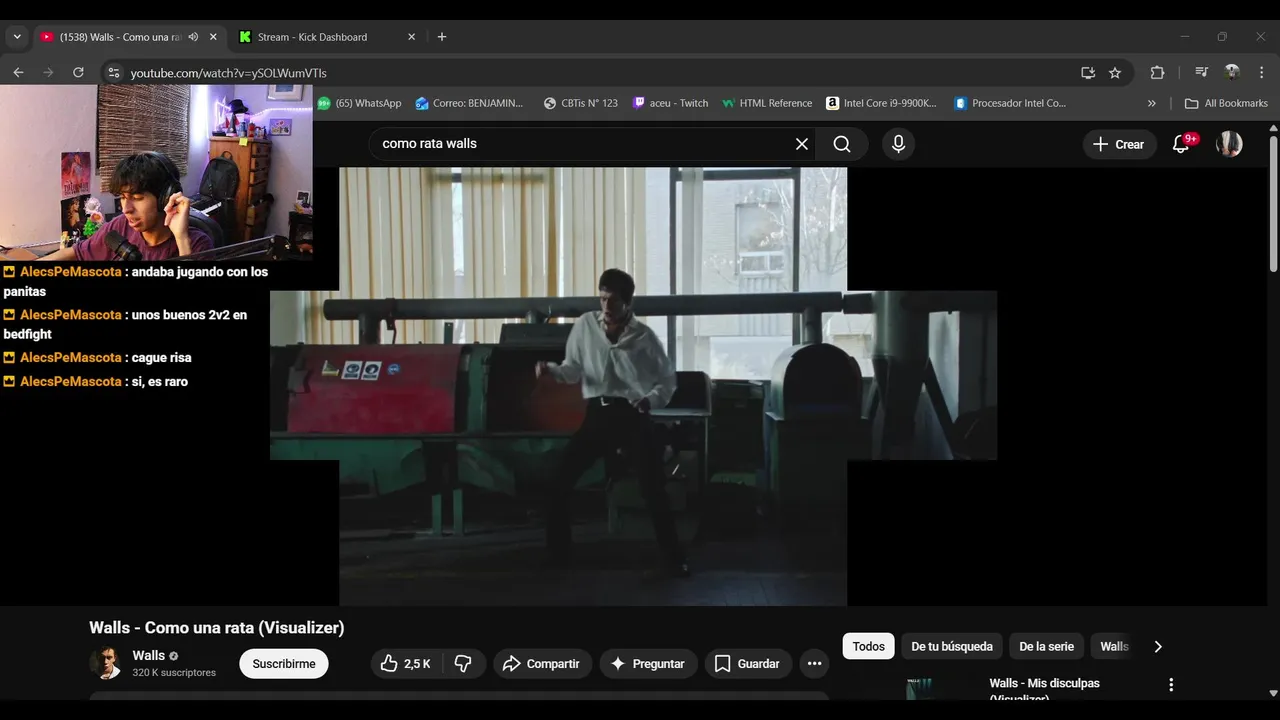Viewport: 1280px width, 720px height.
Task: Select the Todos filter chip
Action: coord(868,647)
